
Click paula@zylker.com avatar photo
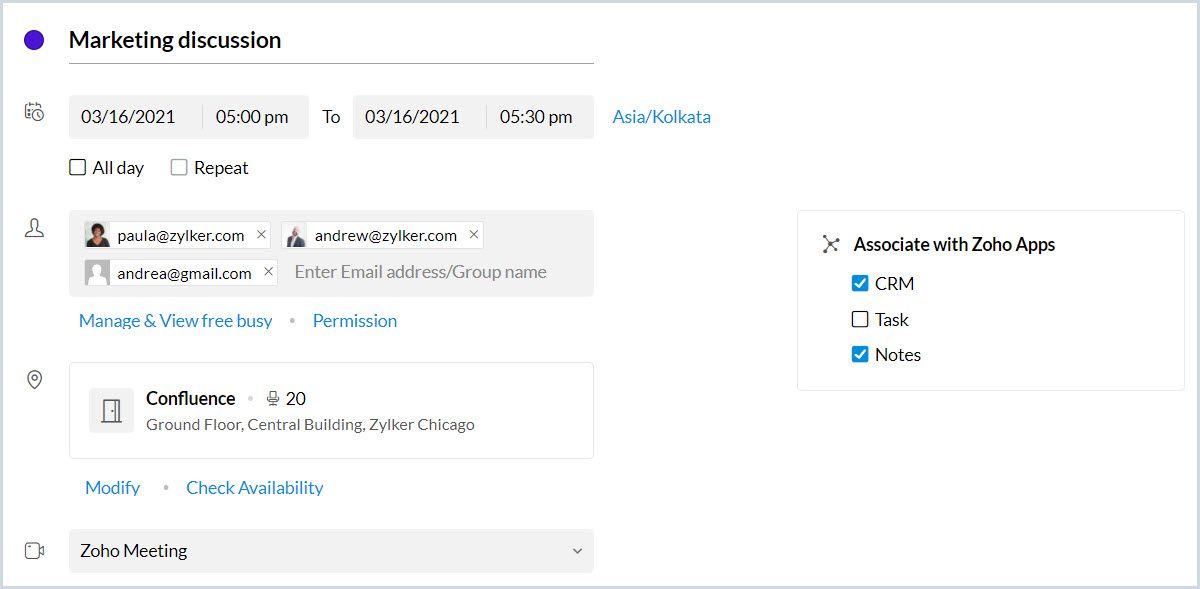98,236
